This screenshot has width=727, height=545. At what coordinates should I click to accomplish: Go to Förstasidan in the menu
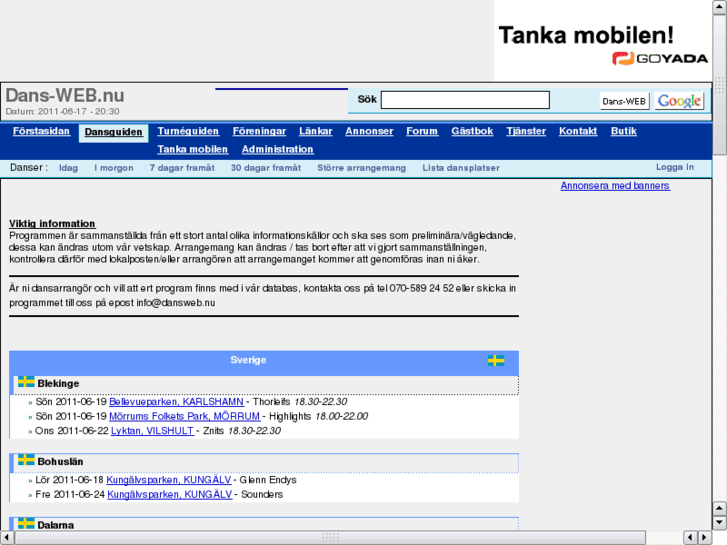coord(41,131)
